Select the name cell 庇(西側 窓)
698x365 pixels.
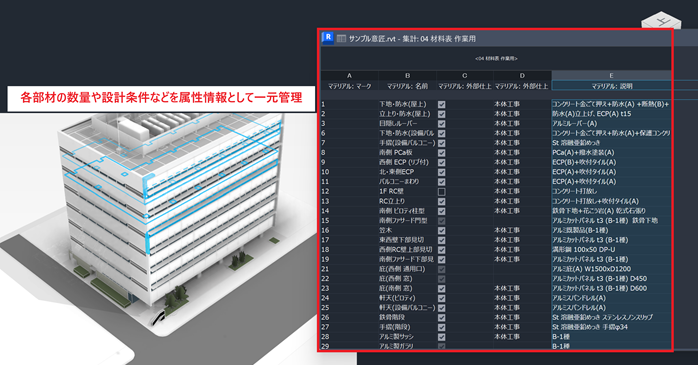(407, 279)
